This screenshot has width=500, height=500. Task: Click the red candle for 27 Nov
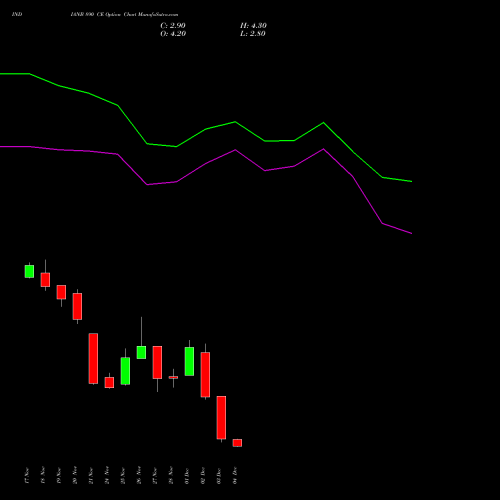click(157, 362)
